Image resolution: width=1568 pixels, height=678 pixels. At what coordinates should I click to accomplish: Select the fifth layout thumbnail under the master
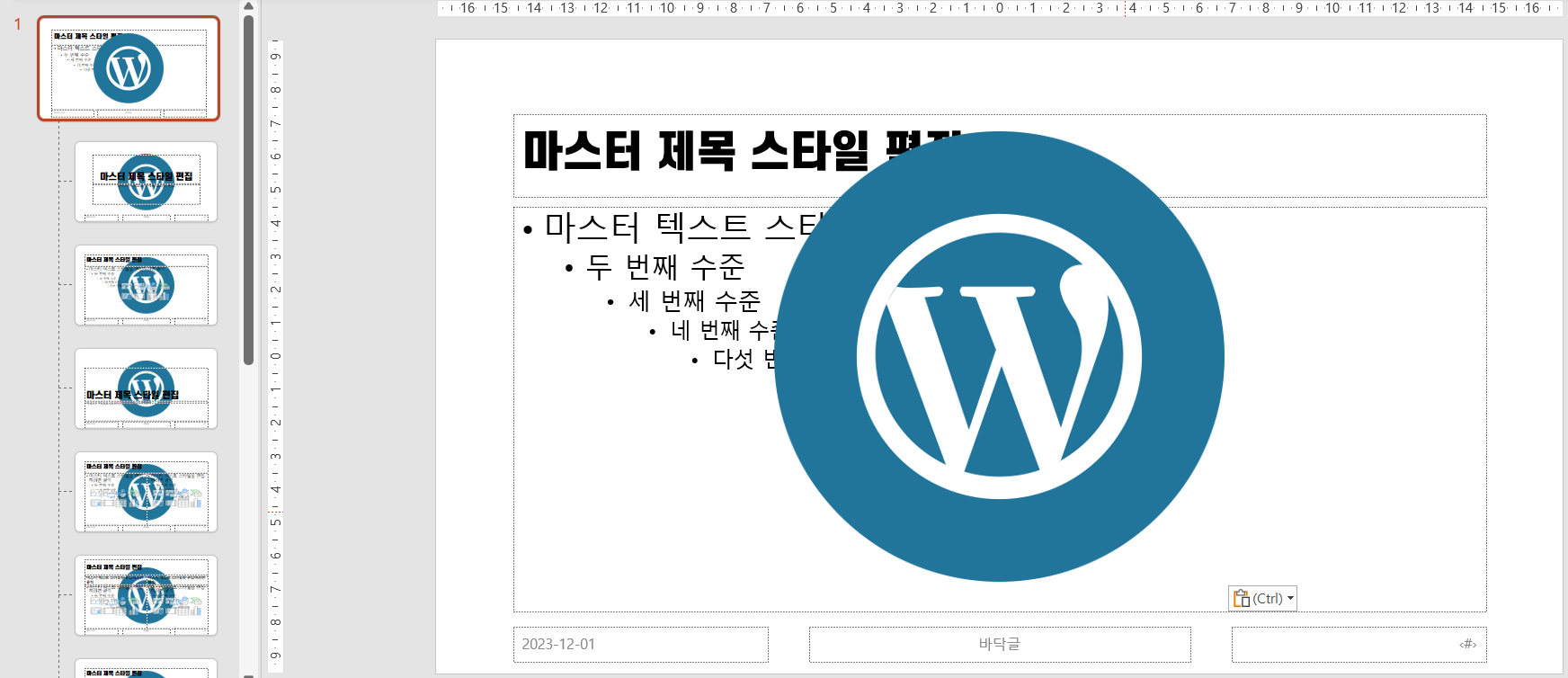147,595
